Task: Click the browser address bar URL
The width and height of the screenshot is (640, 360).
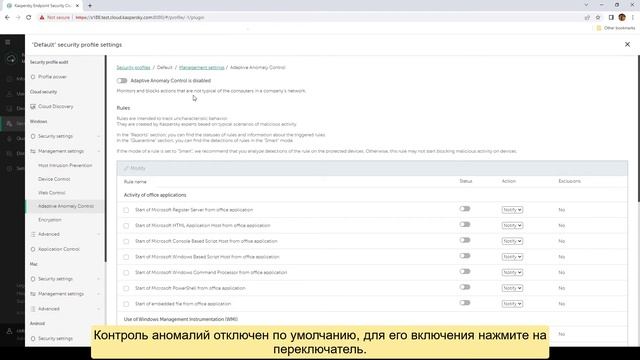Action: (x=140, y=18)
